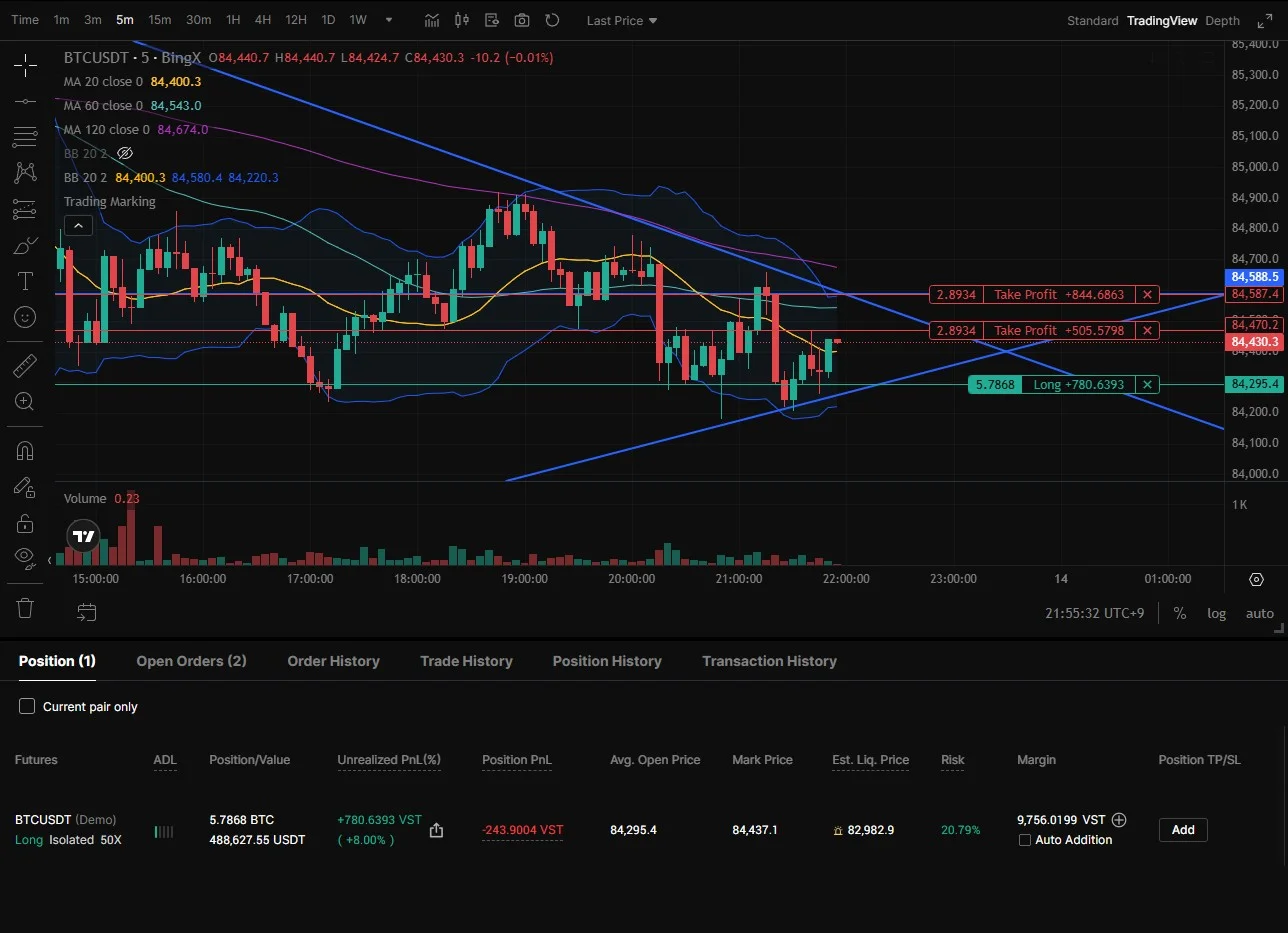
Task: Click the TradingView logo
Action: point(84,536)
